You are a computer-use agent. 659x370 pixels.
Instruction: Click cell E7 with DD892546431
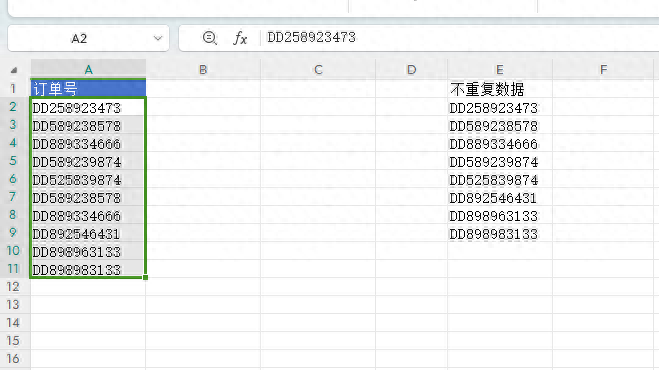(x=500, y=198)
